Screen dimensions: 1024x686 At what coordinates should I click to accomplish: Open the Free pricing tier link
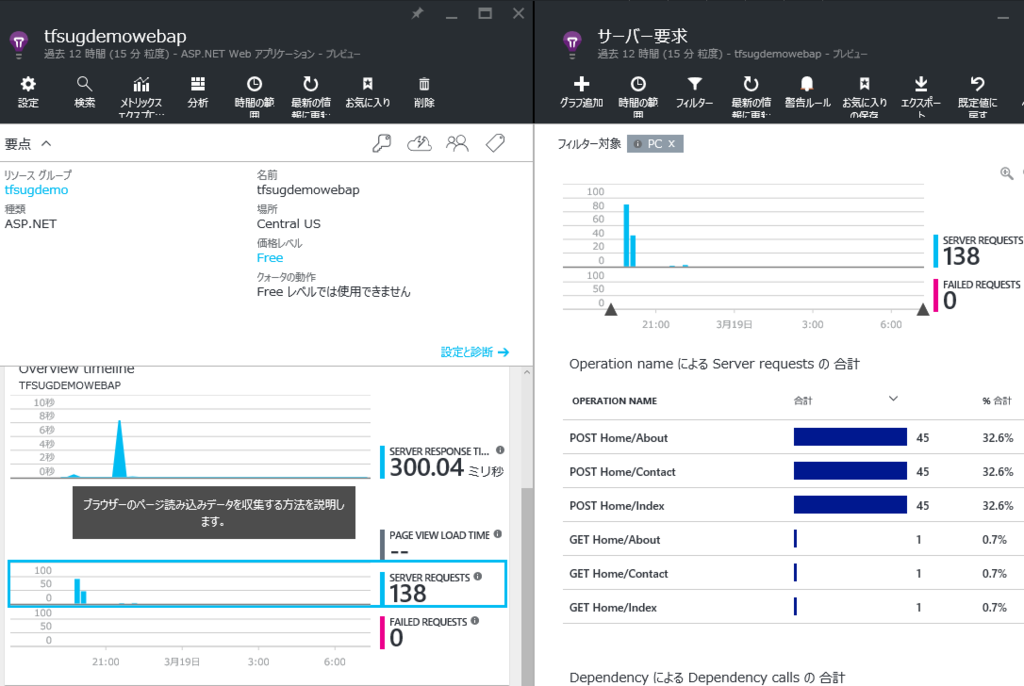pos(270,257)
